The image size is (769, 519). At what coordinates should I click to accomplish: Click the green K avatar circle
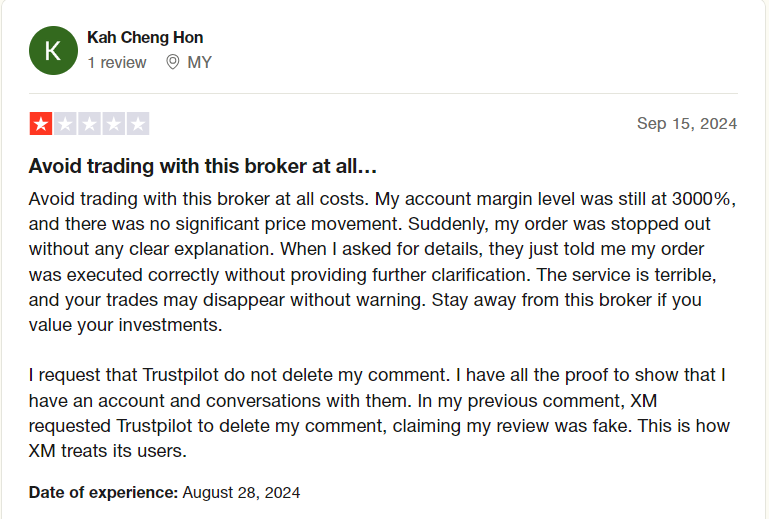[x=53, y=51]
